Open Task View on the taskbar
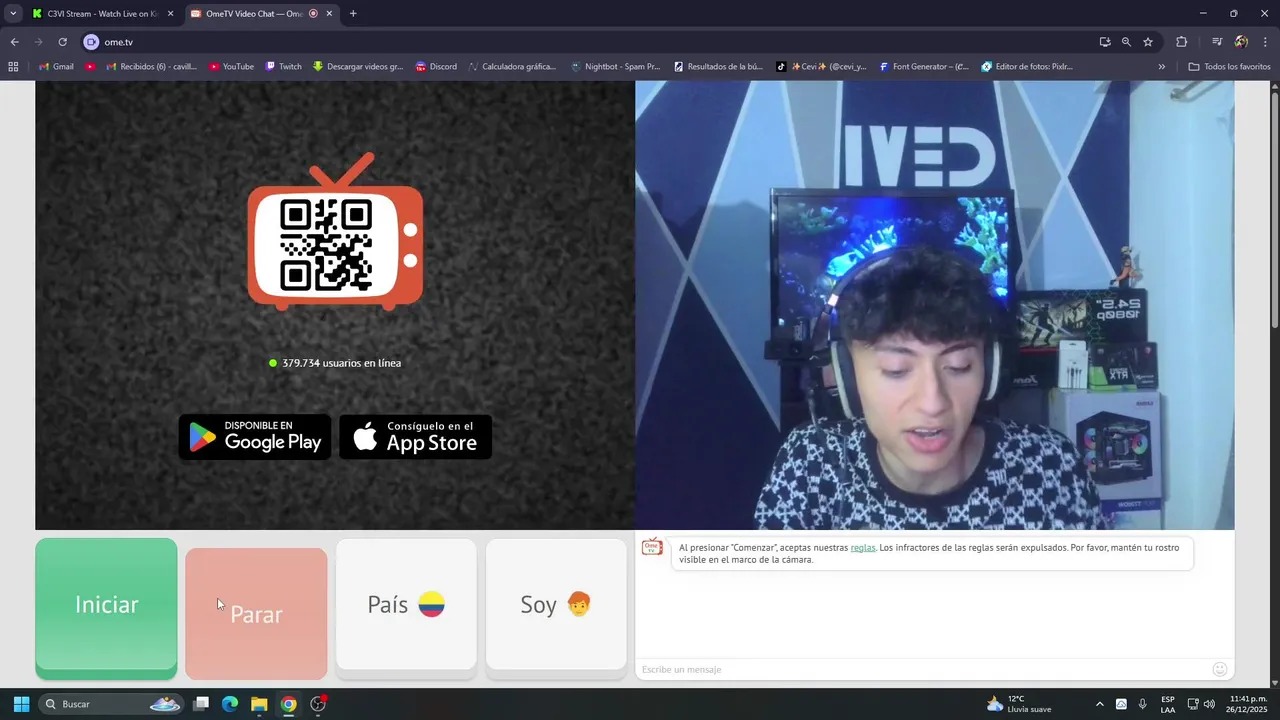This screenshot has width=1280, height=720. tap(201, 704)
